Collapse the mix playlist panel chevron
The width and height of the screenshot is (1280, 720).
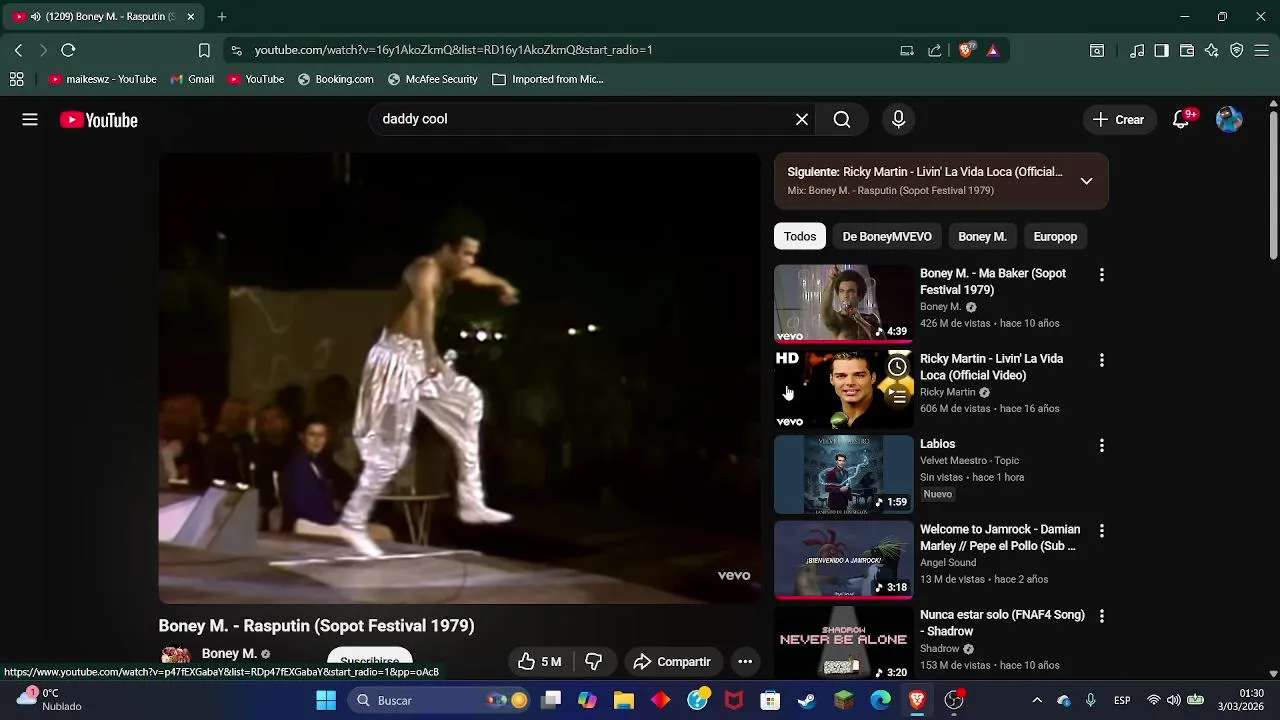pos(1086,181)
